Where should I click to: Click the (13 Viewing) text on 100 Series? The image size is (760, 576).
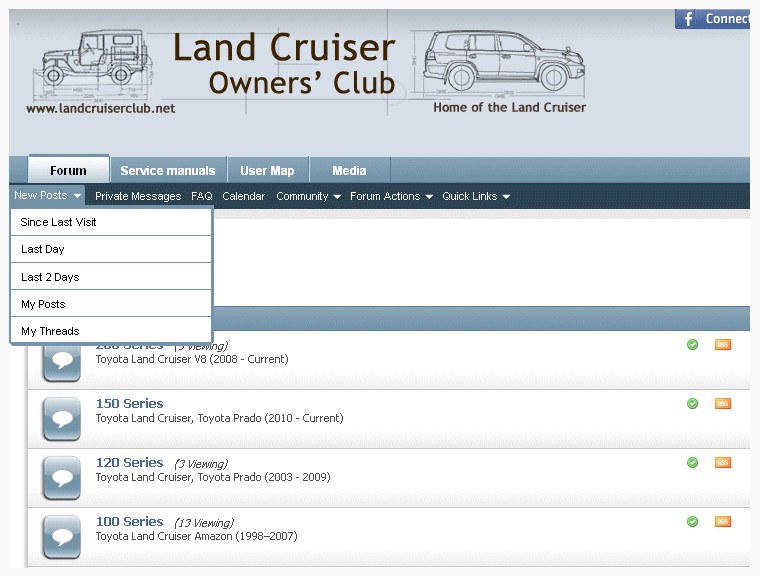tap(204, 523)
